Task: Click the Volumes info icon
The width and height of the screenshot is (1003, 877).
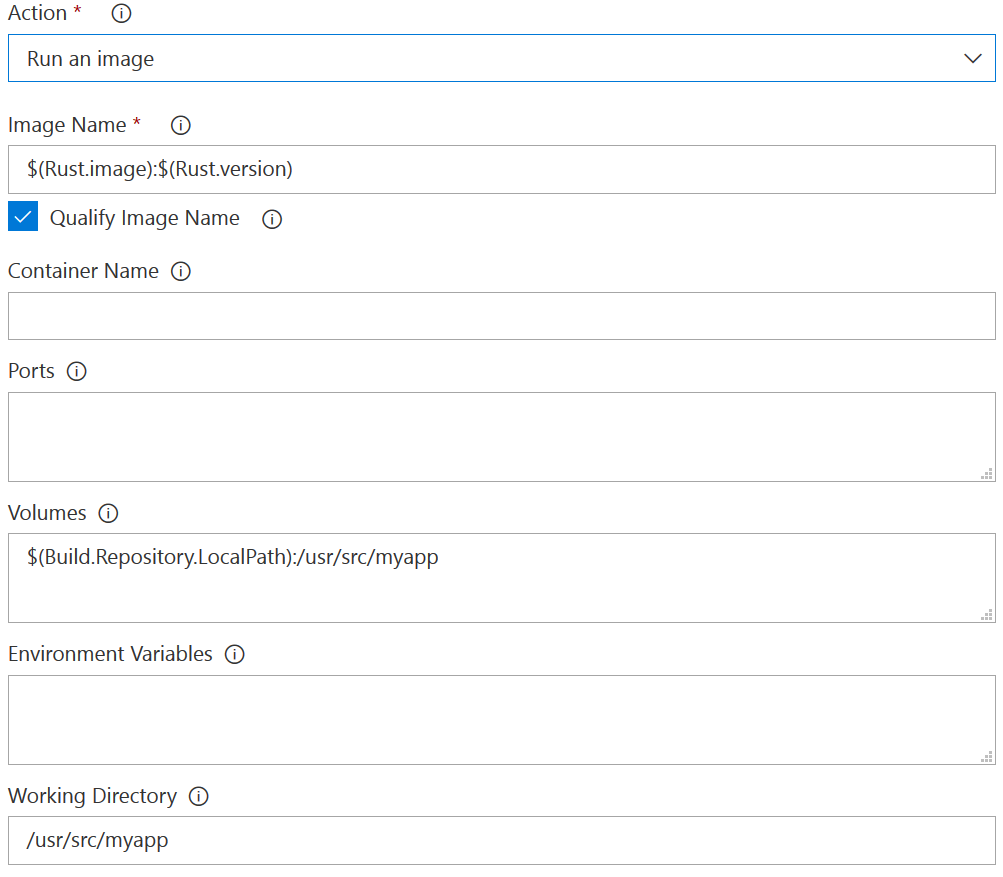Action: click(x=108, y=514)
